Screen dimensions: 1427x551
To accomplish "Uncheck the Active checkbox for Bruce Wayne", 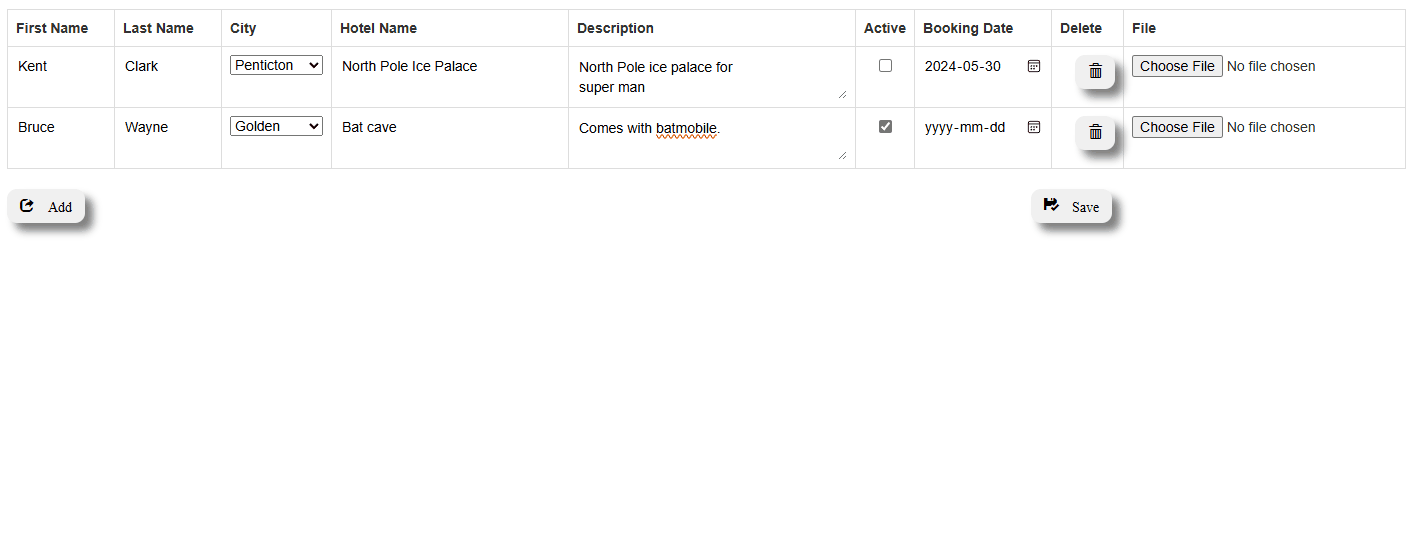I will [x=885, y=127].
